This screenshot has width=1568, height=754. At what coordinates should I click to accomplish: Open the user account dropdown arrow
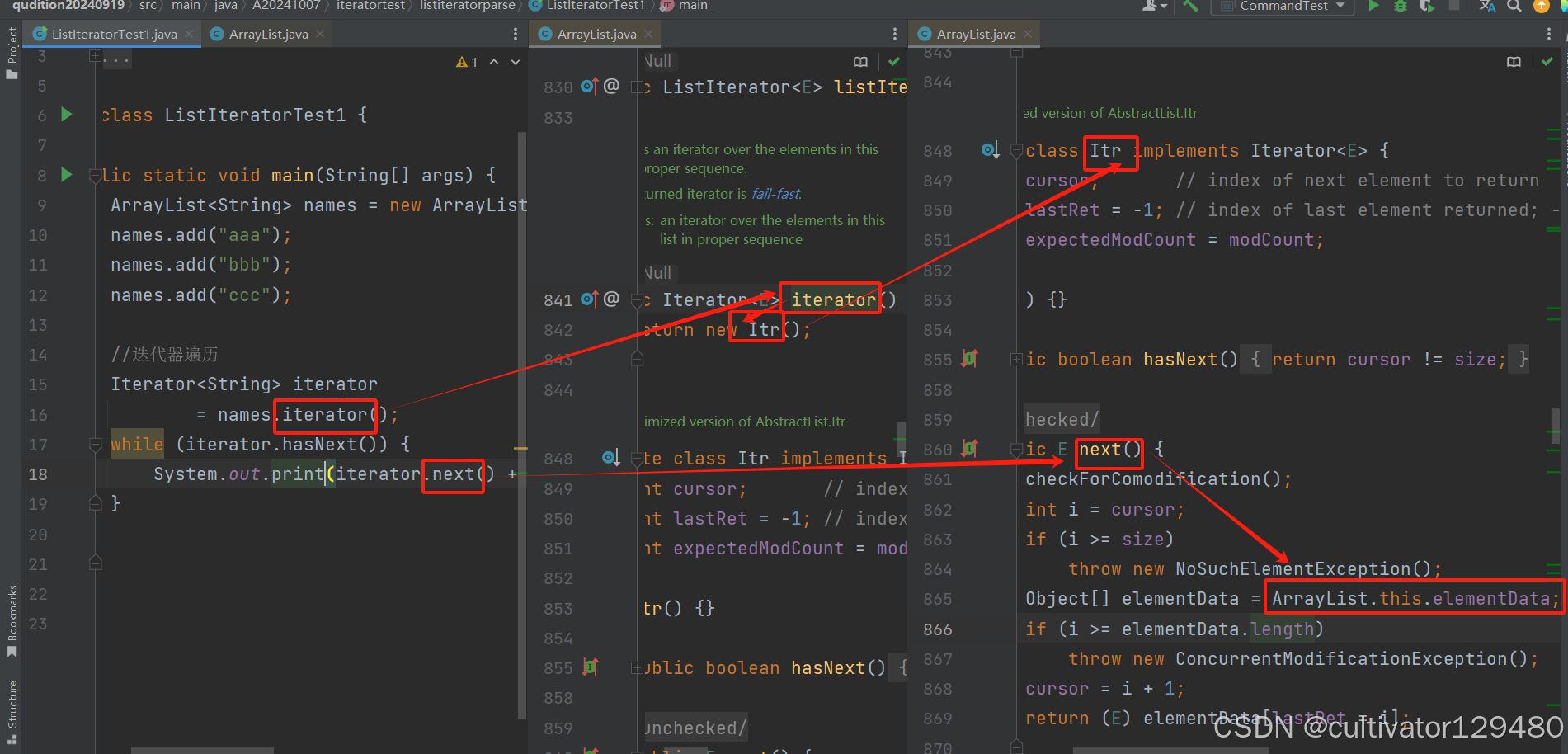(x=1164, y=7)
